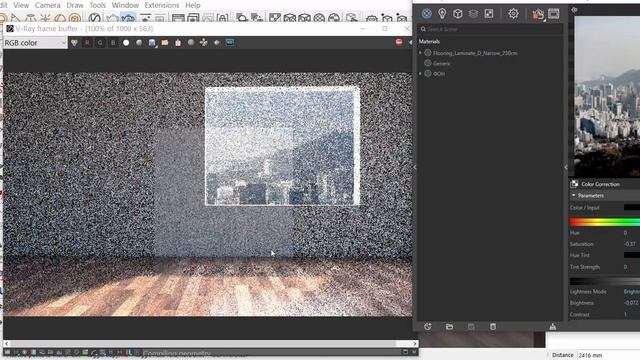Collapse the right preview panel arrow
Viewport: 640px width, 360px height.
click(x=566, y=167)
